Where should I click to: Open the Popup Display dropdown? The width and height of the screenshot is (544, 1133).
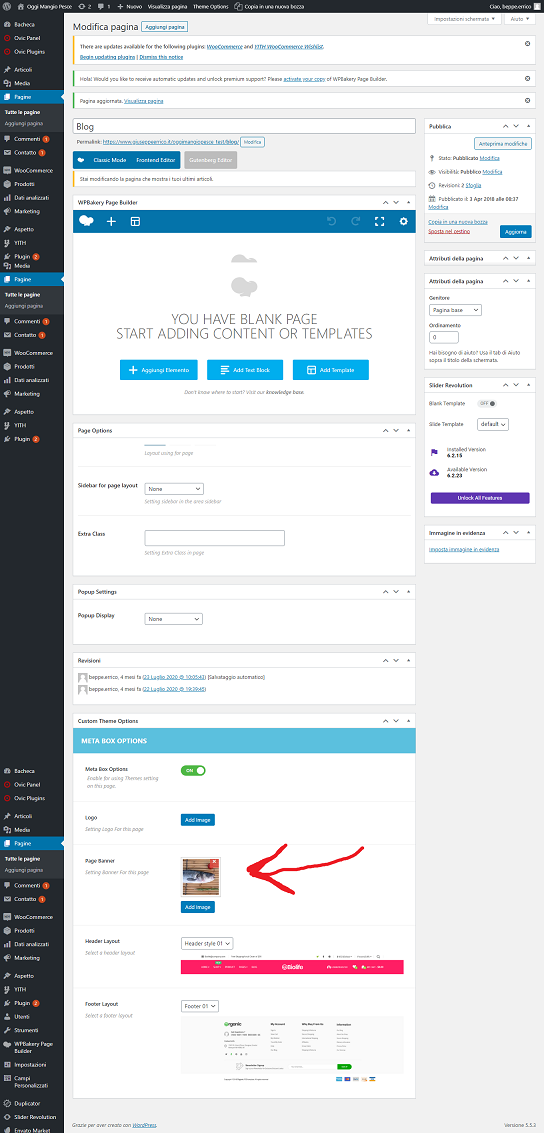tap(173, 619)
